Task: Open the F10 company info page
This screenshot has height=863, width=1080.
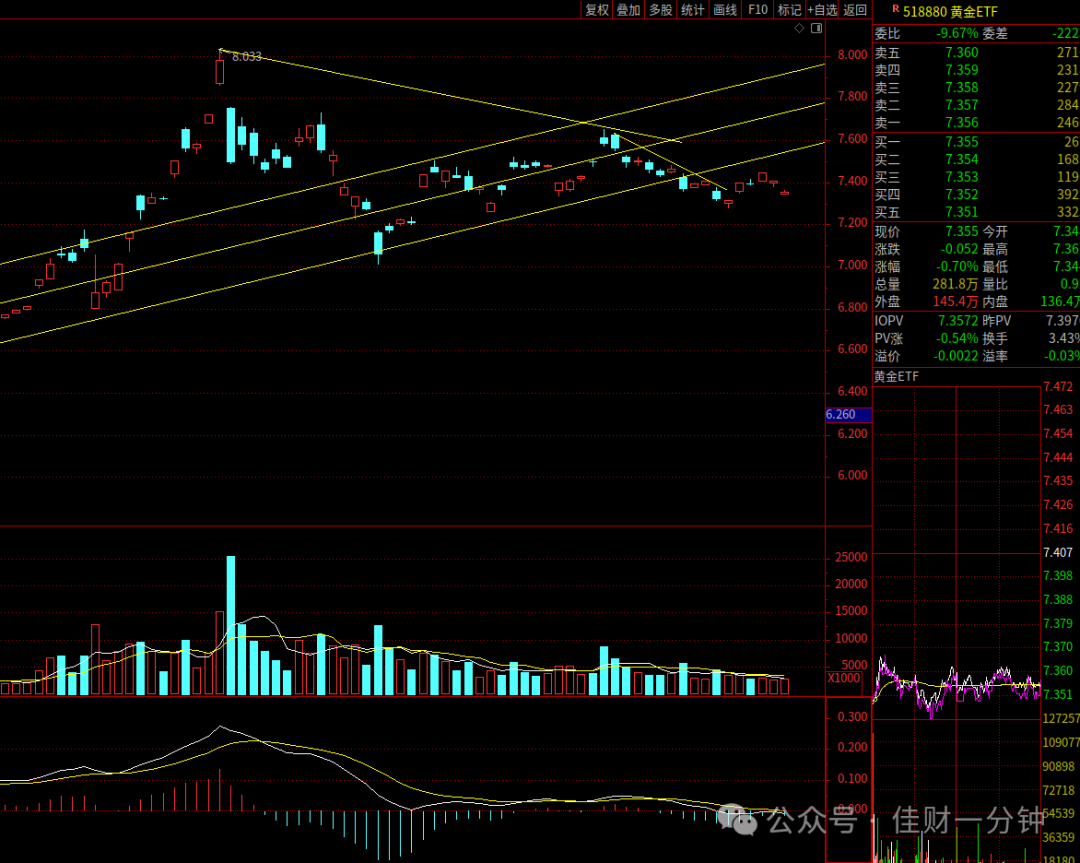Action: point(758,10)
